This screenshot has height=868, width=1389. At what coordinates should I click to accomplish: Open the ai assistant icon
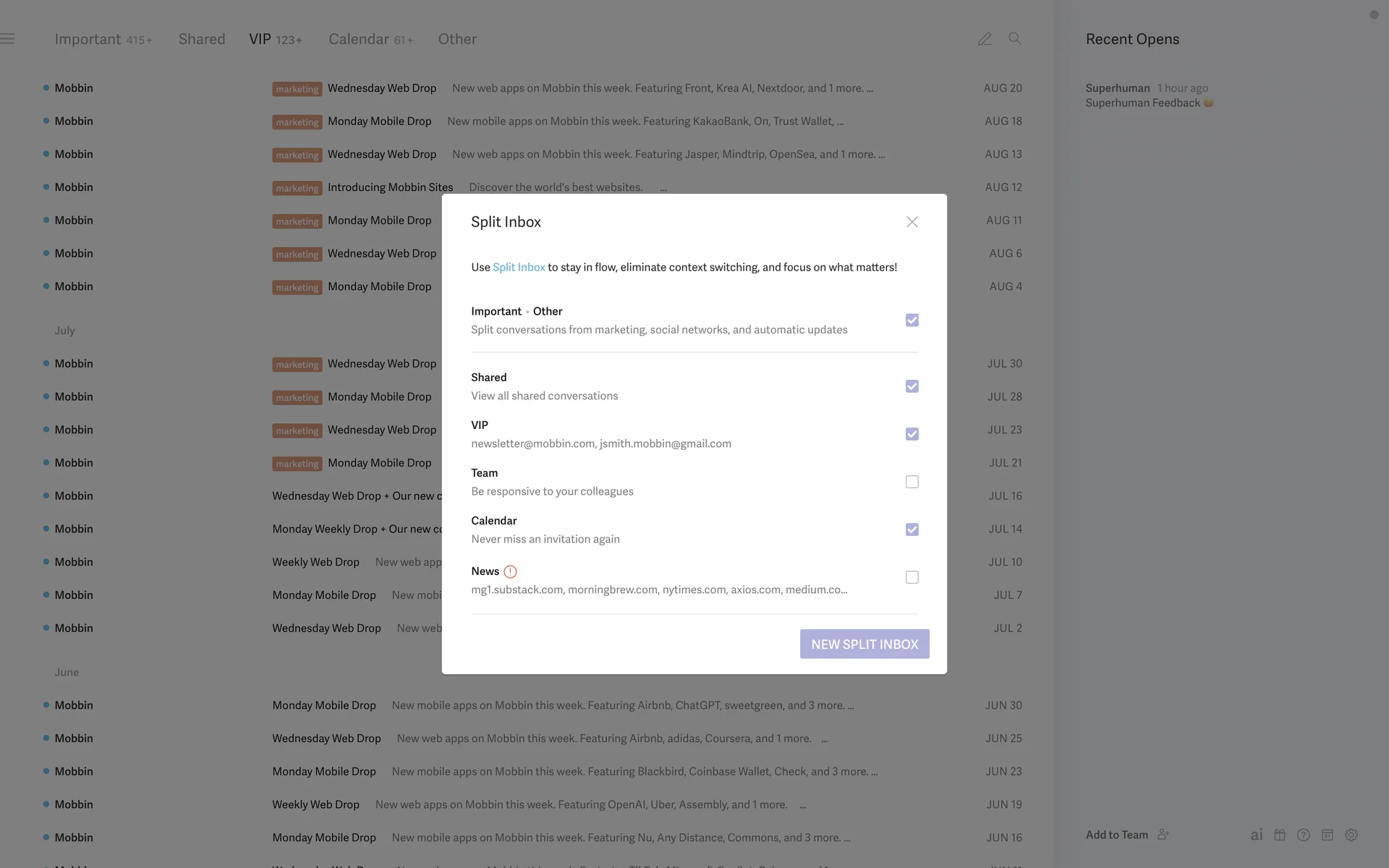point(1257,835)
